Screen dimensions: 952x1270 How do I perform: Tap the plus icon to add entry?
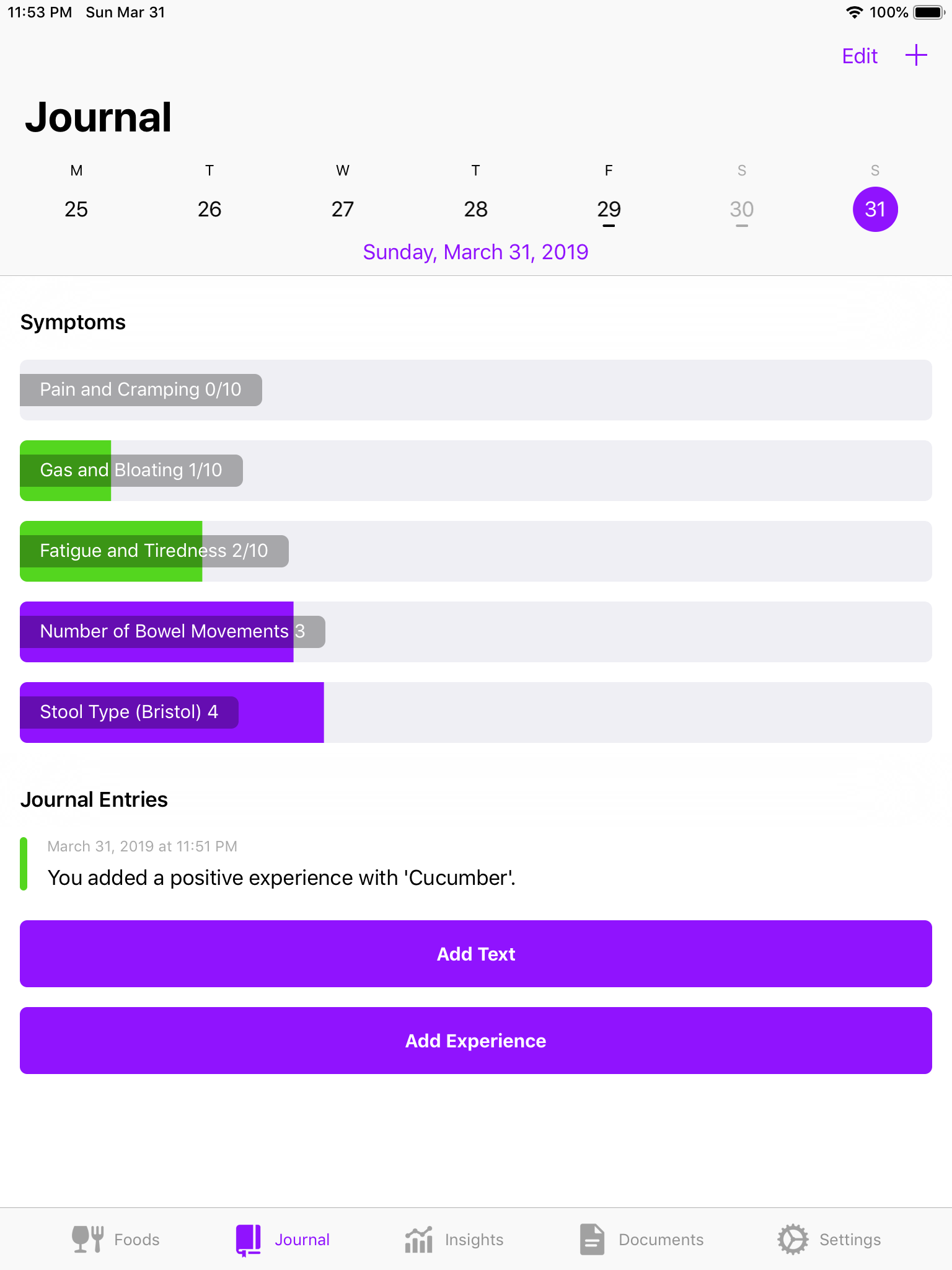coord(916,56)
